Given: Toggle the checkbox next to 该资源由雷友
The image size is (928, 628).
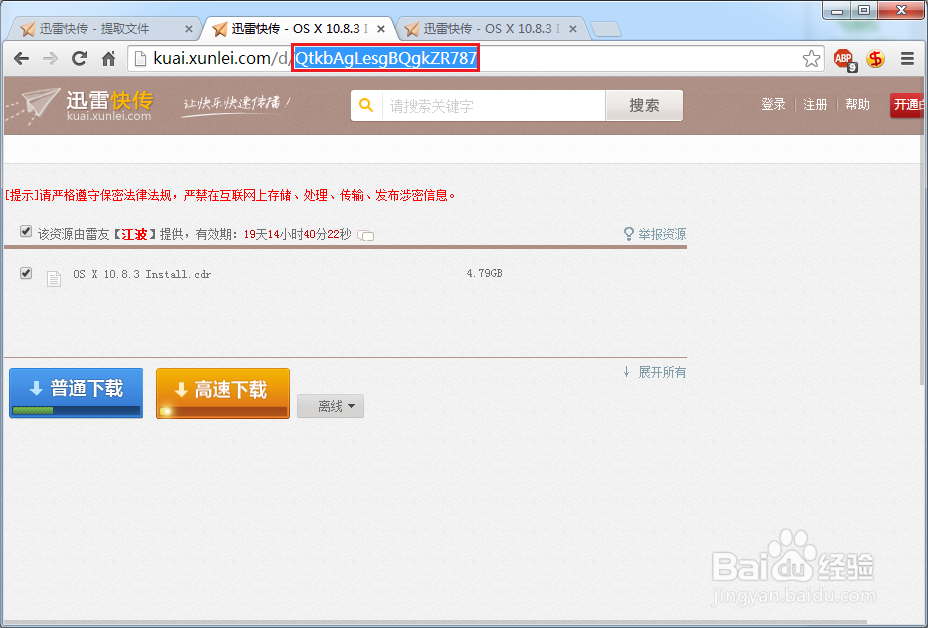Looking at the screenshot, I should point(25,231).
